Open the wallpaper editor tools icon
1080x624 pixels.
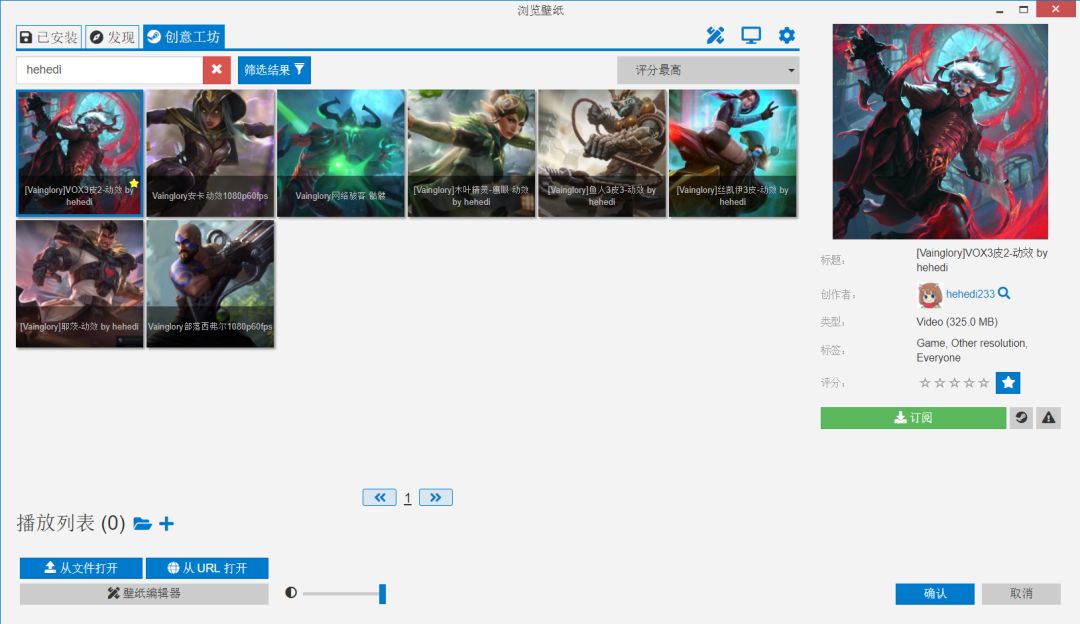point(715,36)
